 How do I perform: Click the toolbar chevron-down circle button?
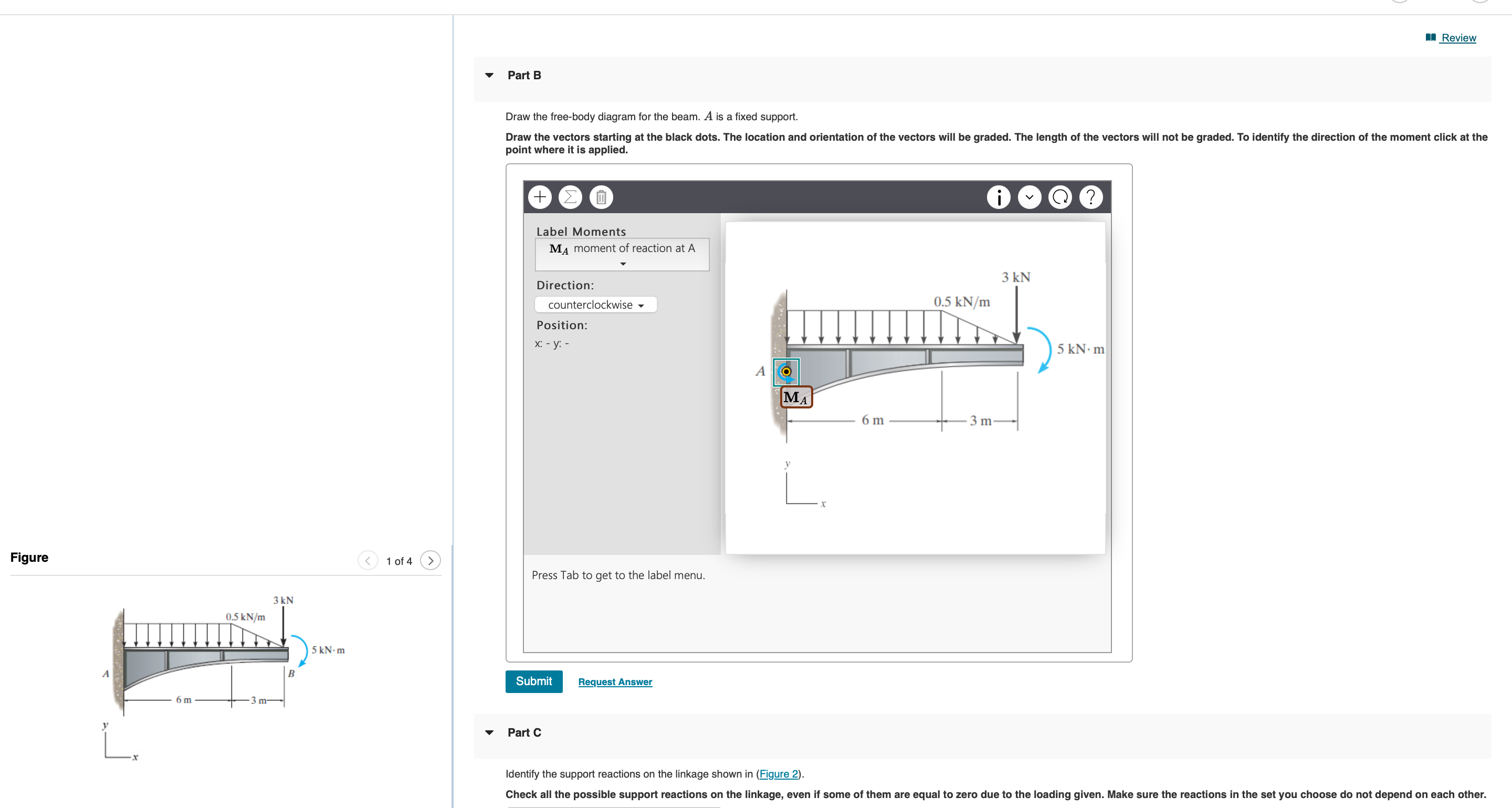(1029, 197)
